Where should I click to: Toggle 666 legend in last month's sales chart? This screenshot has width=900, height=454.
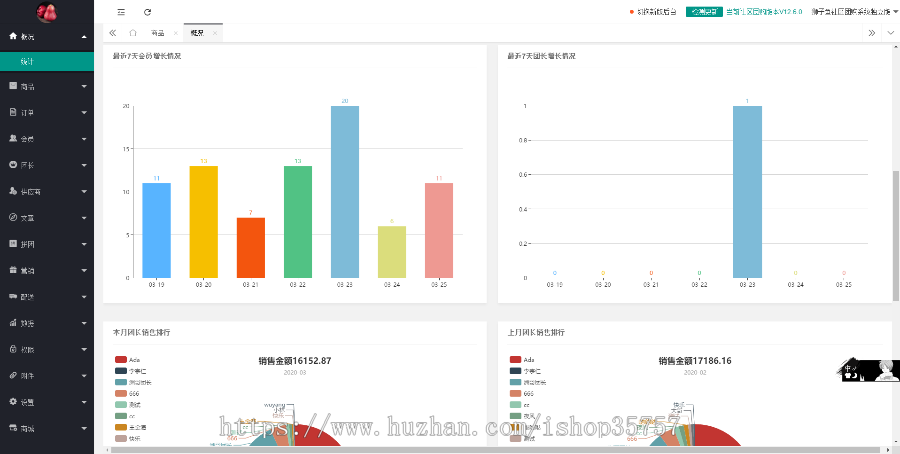521,393
